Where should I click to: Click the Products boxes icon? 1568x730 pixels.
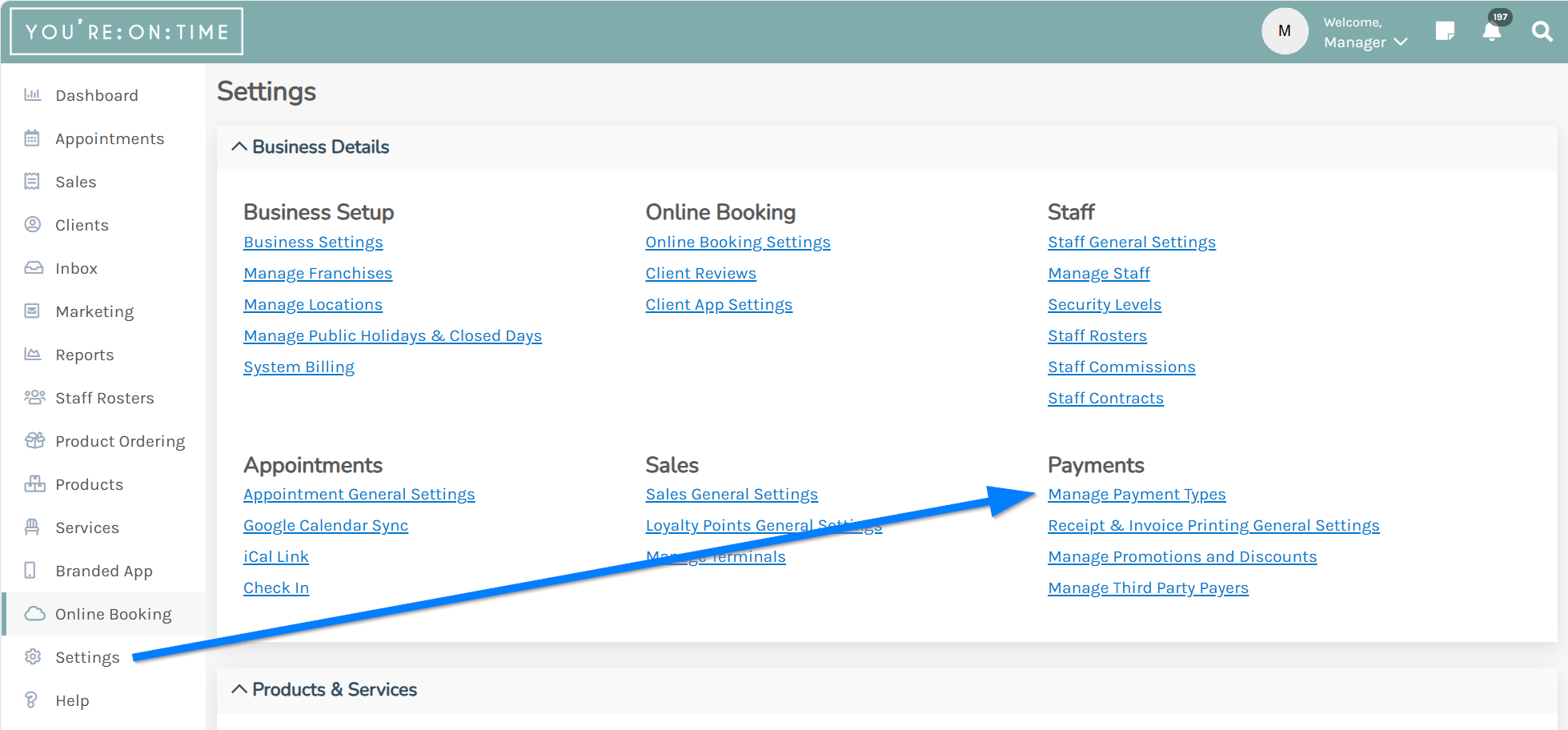[34, 483]
